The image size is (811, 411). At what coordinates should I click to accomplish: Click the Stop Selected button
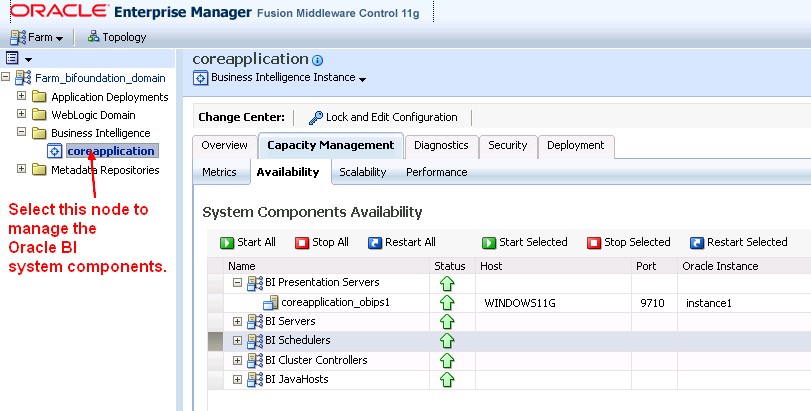(x=628, y=242)
